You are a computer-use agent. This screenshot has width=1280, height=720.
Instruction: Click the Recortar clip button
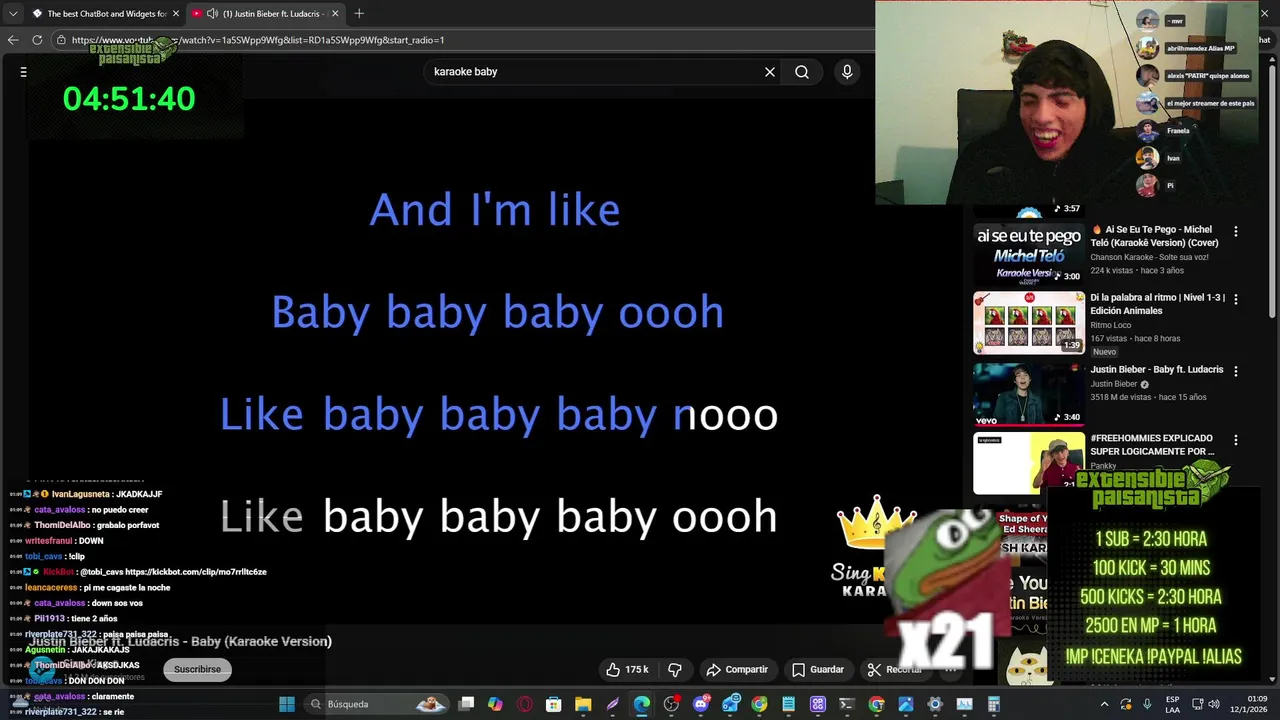pyautogui.click(x=895, y=669)
